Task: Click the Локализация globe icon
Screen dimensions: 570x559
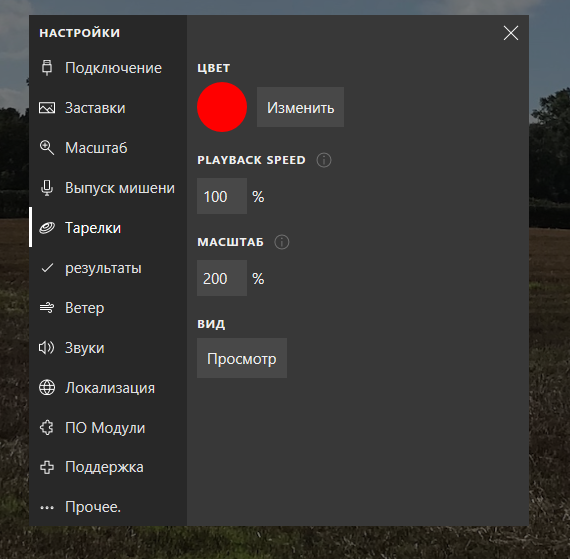Action: click(x=47, y=388)
